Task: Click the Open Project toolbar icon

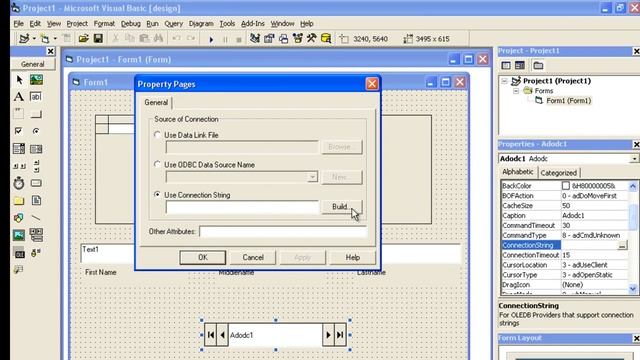Action: tap(84, 39)
